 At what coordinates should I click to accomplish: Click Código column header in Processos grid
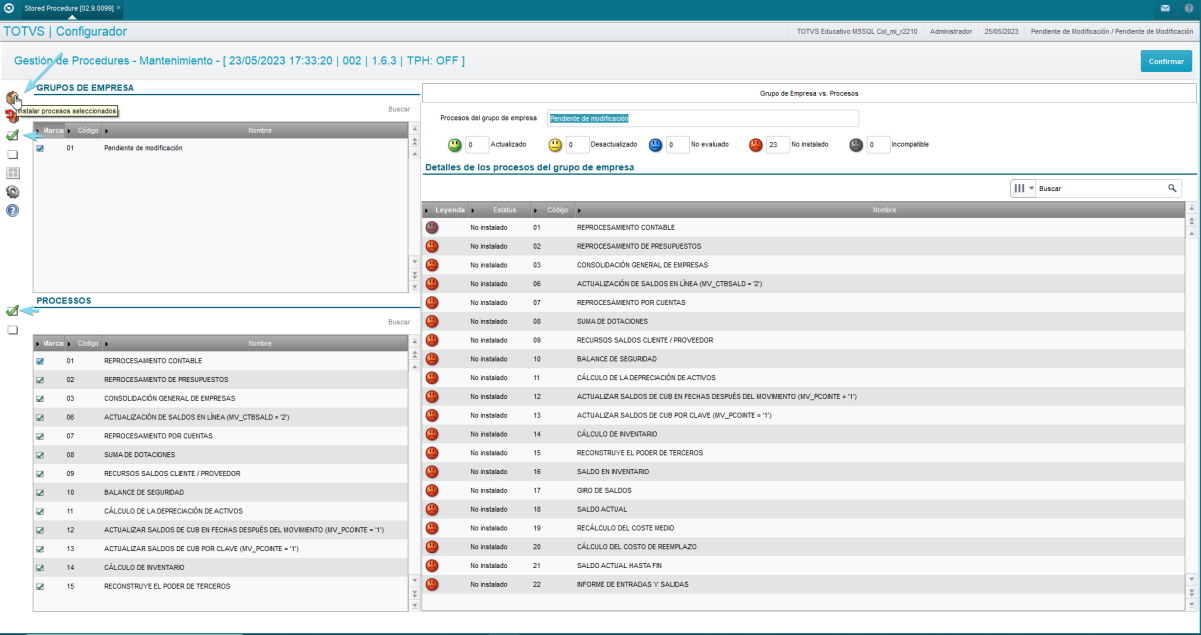[x=86, y=343]
